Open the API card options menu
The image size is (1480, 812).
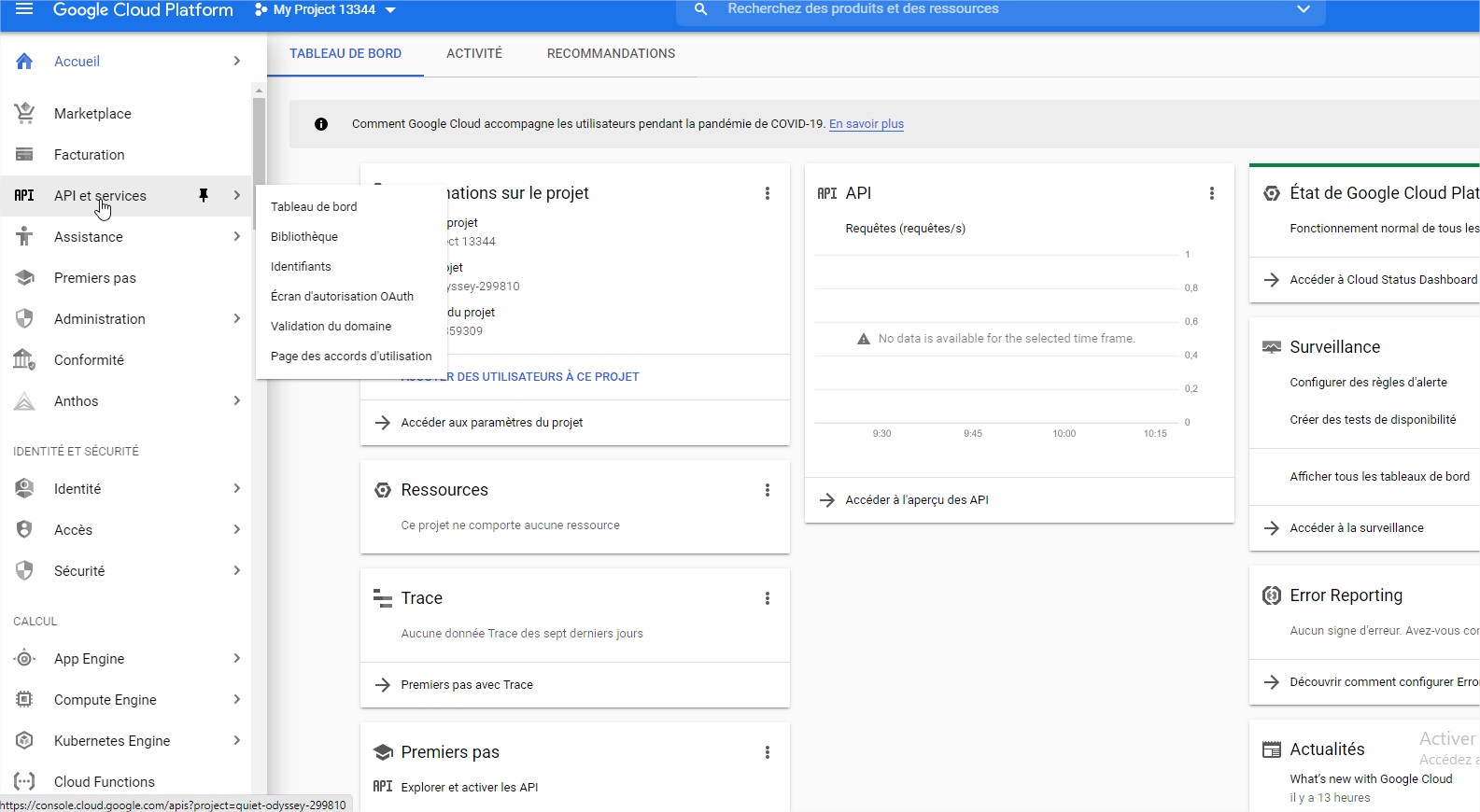coord(1212,193)
